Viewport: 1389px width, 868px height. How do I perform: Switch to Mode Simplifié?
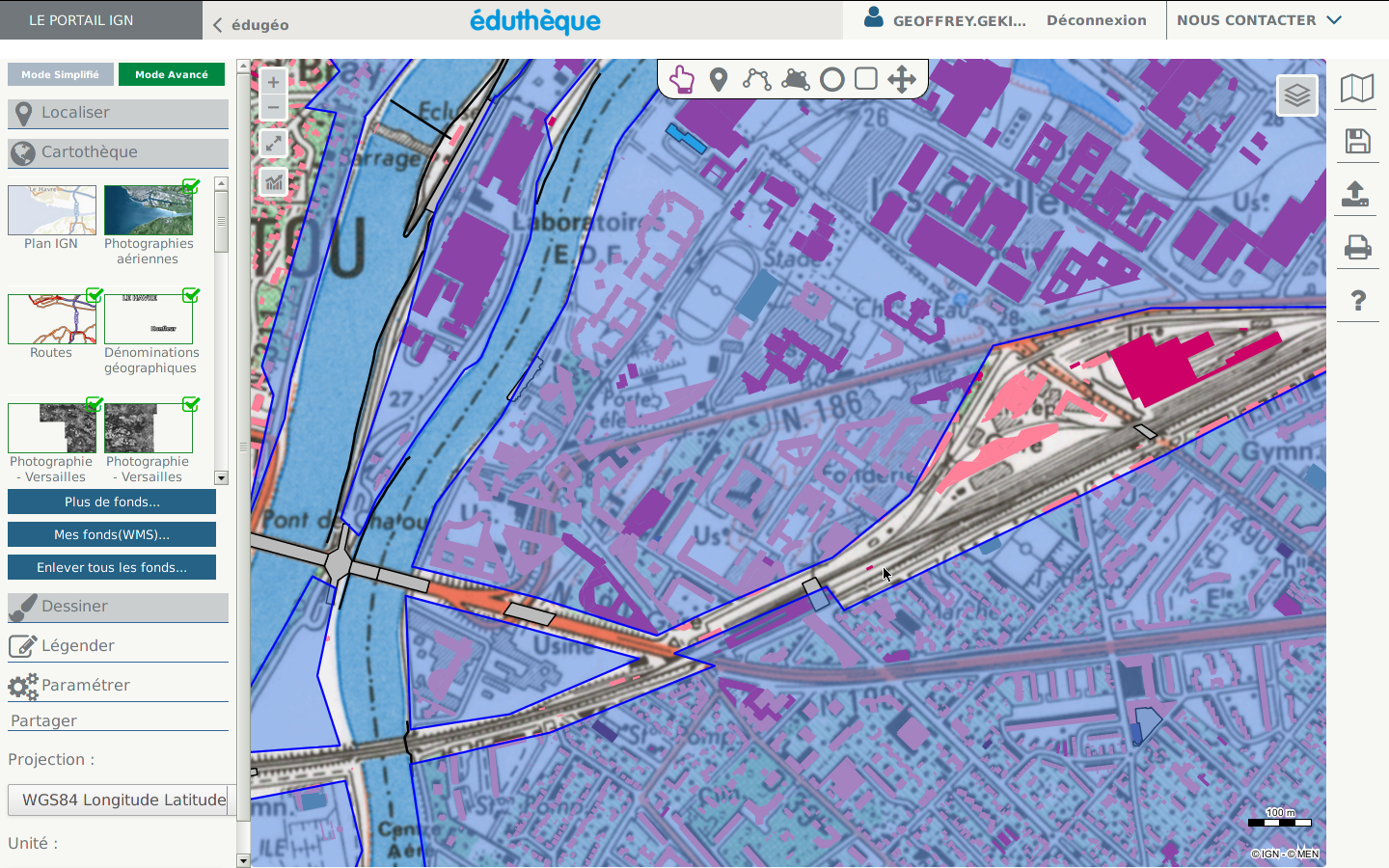(61, 74)
